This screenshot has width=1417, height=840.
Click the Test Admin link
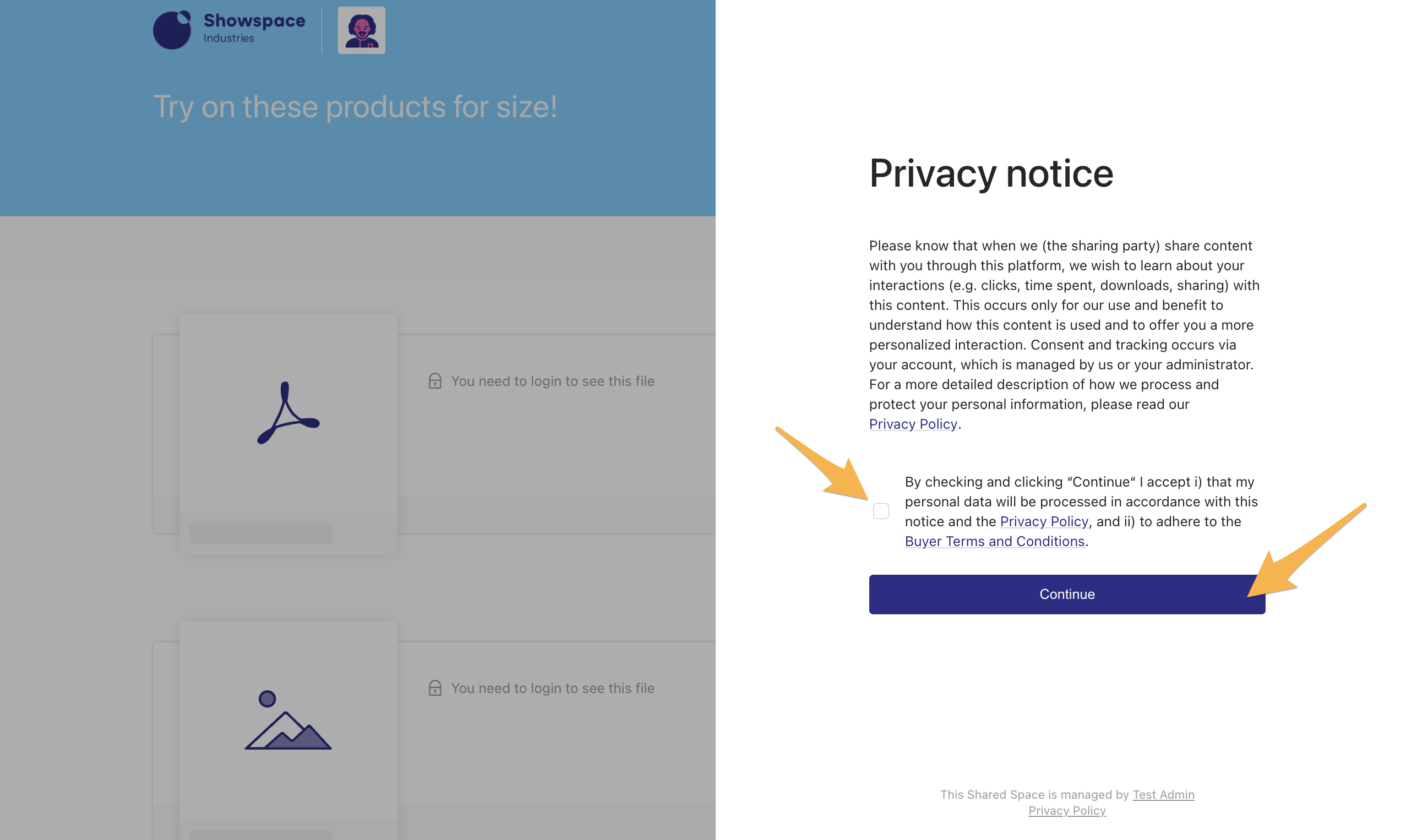1163,795
